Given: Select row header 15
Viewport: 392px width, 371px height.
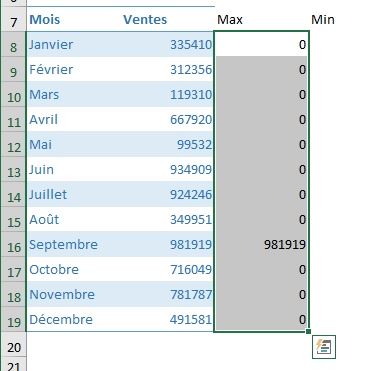Looking at the screenshot, I should [x=13, y=219].
